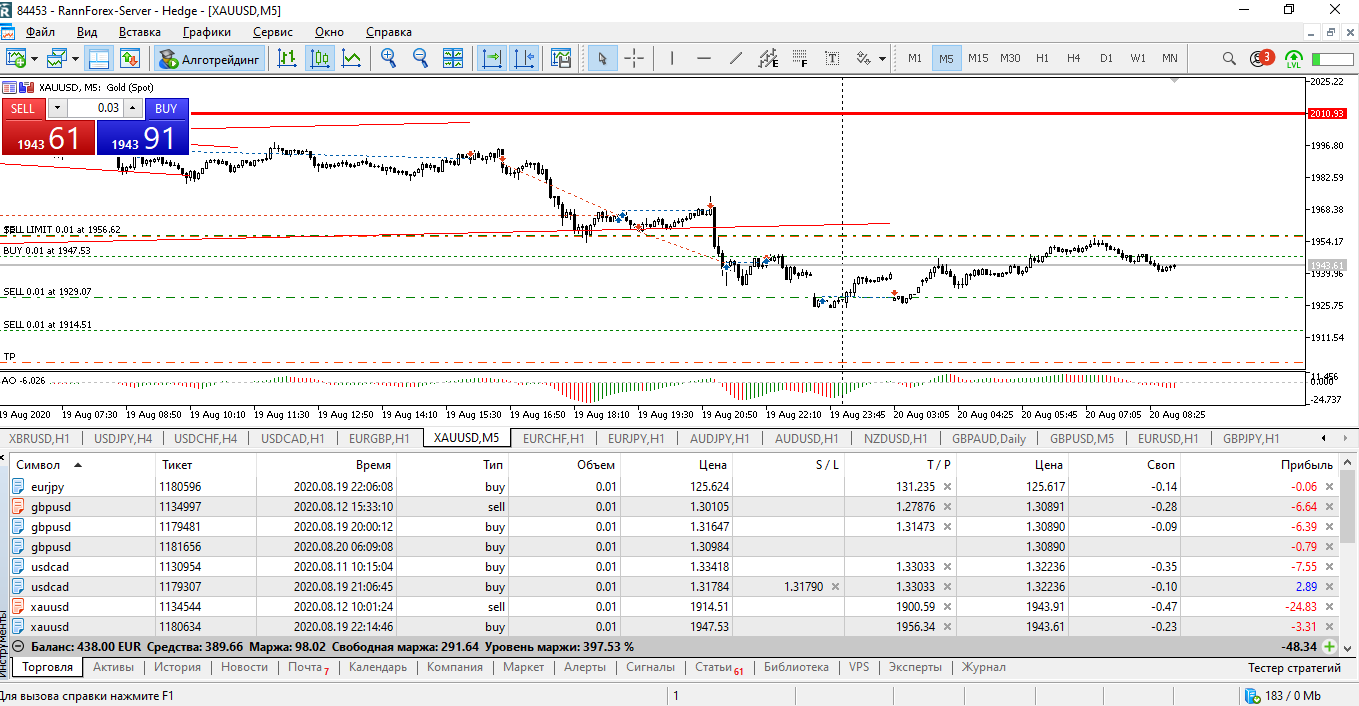Screen dimensions: 1359x706
Task: Pick the Fibonacci retracement tool
Action: click(800, 59)
